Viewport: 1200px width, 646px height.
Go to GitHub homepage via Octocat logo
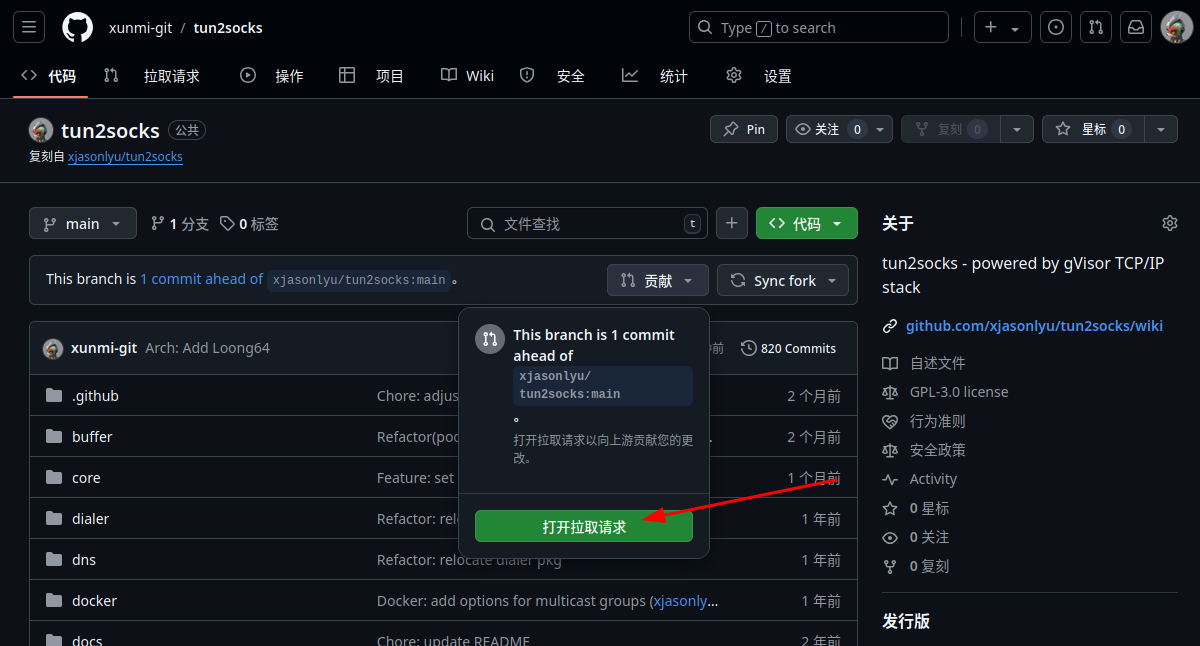point(77,28)
